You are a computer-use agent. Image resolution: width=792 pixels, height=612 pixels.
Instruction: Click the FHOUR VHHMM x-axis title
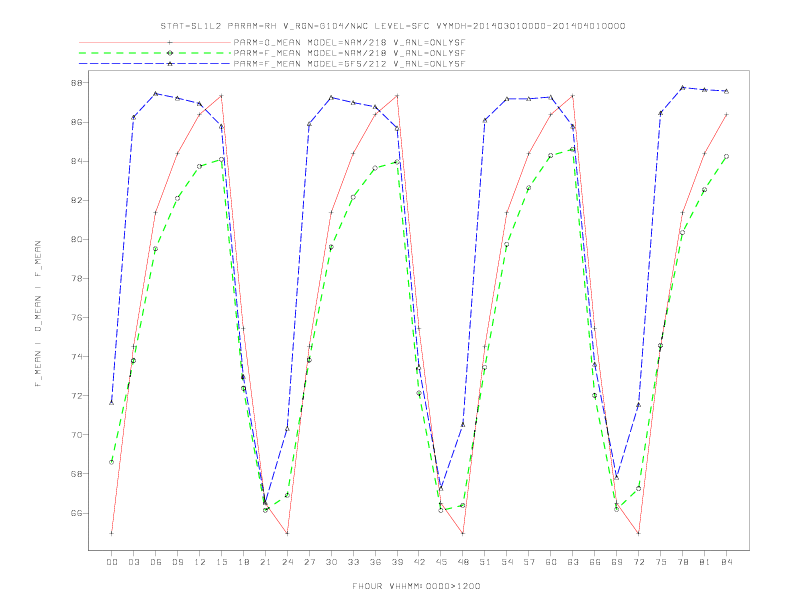pos(416,586)
